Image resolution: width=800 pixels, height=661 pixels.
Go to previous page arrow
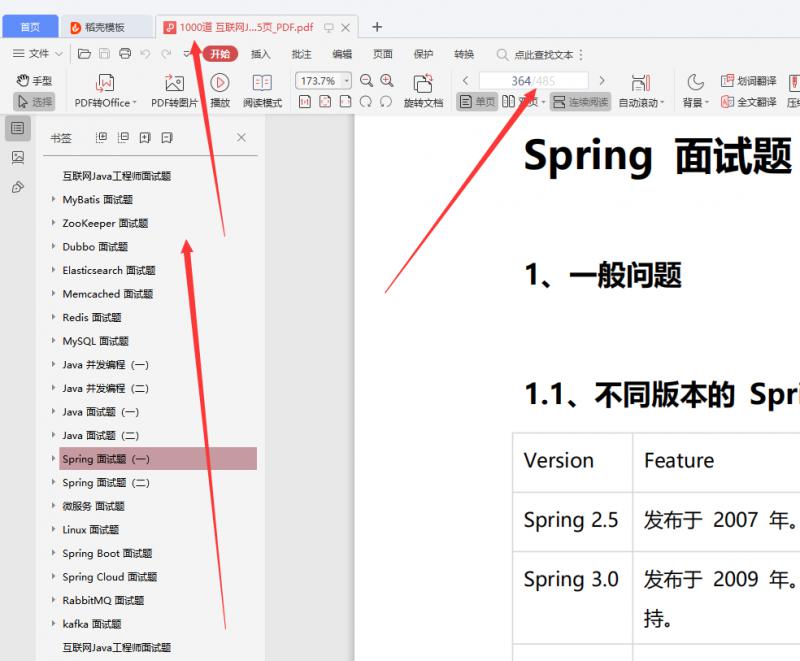pyautogui.click(x=465, y=81)
